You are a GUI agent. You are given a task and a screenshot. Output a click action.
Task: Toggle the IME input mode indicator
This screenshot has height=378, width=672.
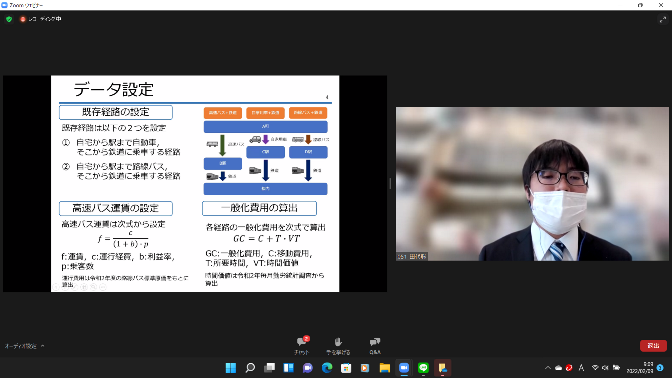click(x=581, y=368)
